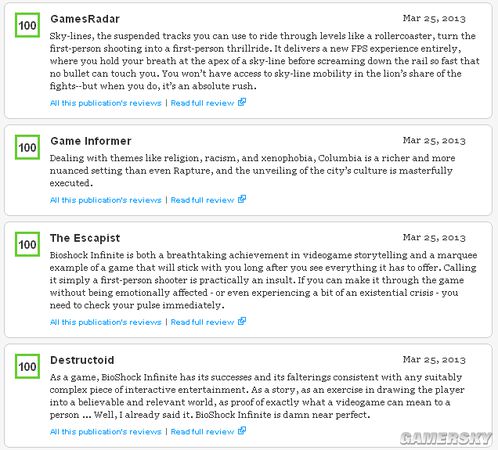Click Game Informer 100 score box
Screen dimensions: 498x450
click(27, 147)
